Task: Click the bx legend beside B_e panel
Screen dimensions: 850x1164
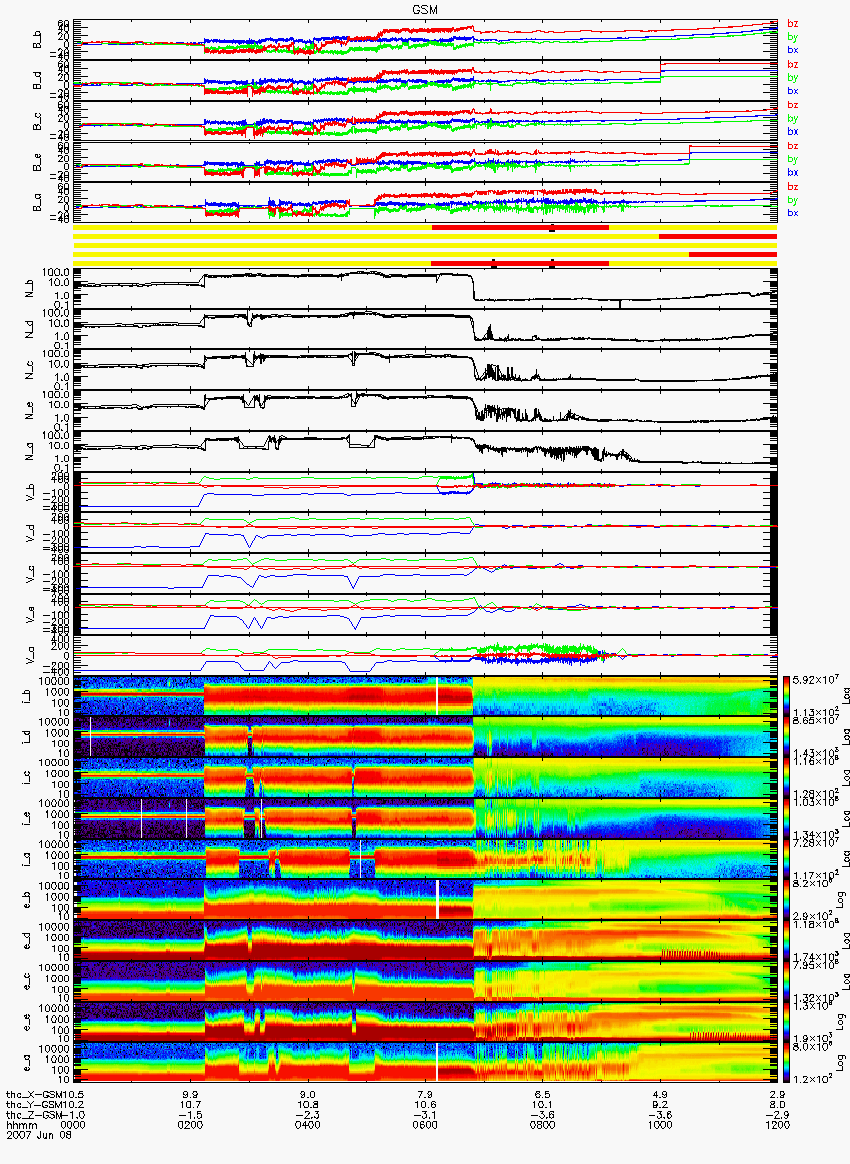Action: click(x=792, y=172)
